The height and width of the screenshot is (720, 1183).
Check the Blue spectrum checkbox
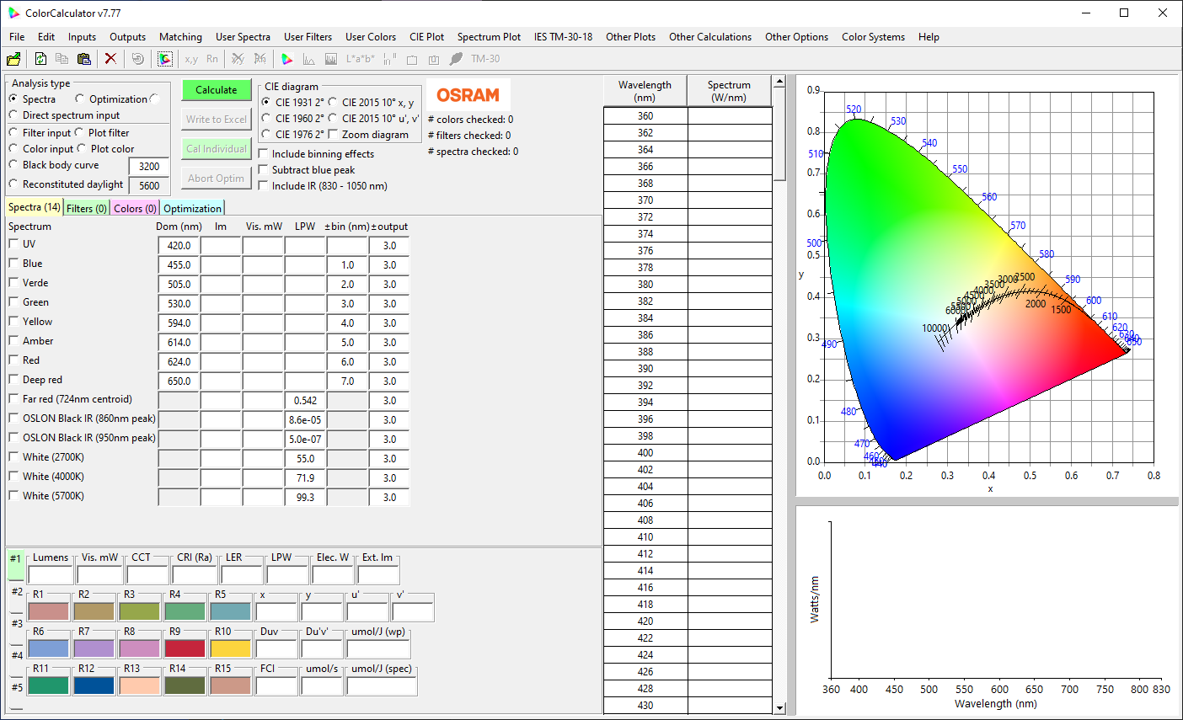pos(14,264)
